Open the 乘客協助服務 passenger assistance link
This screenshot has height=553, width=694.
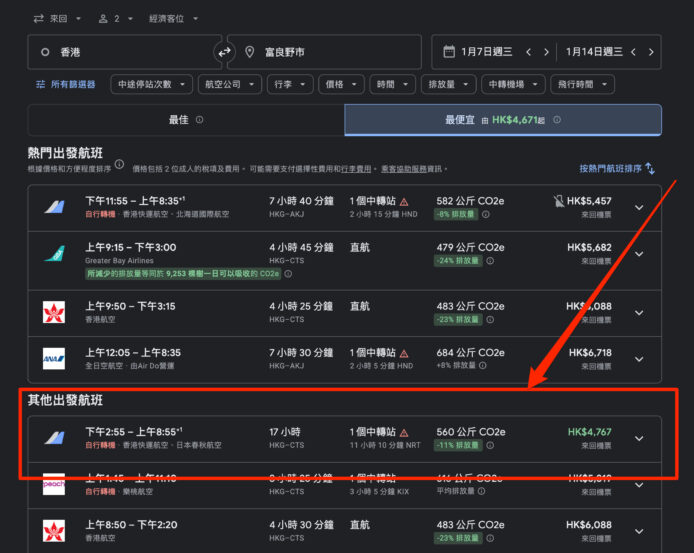click(404, 169)
